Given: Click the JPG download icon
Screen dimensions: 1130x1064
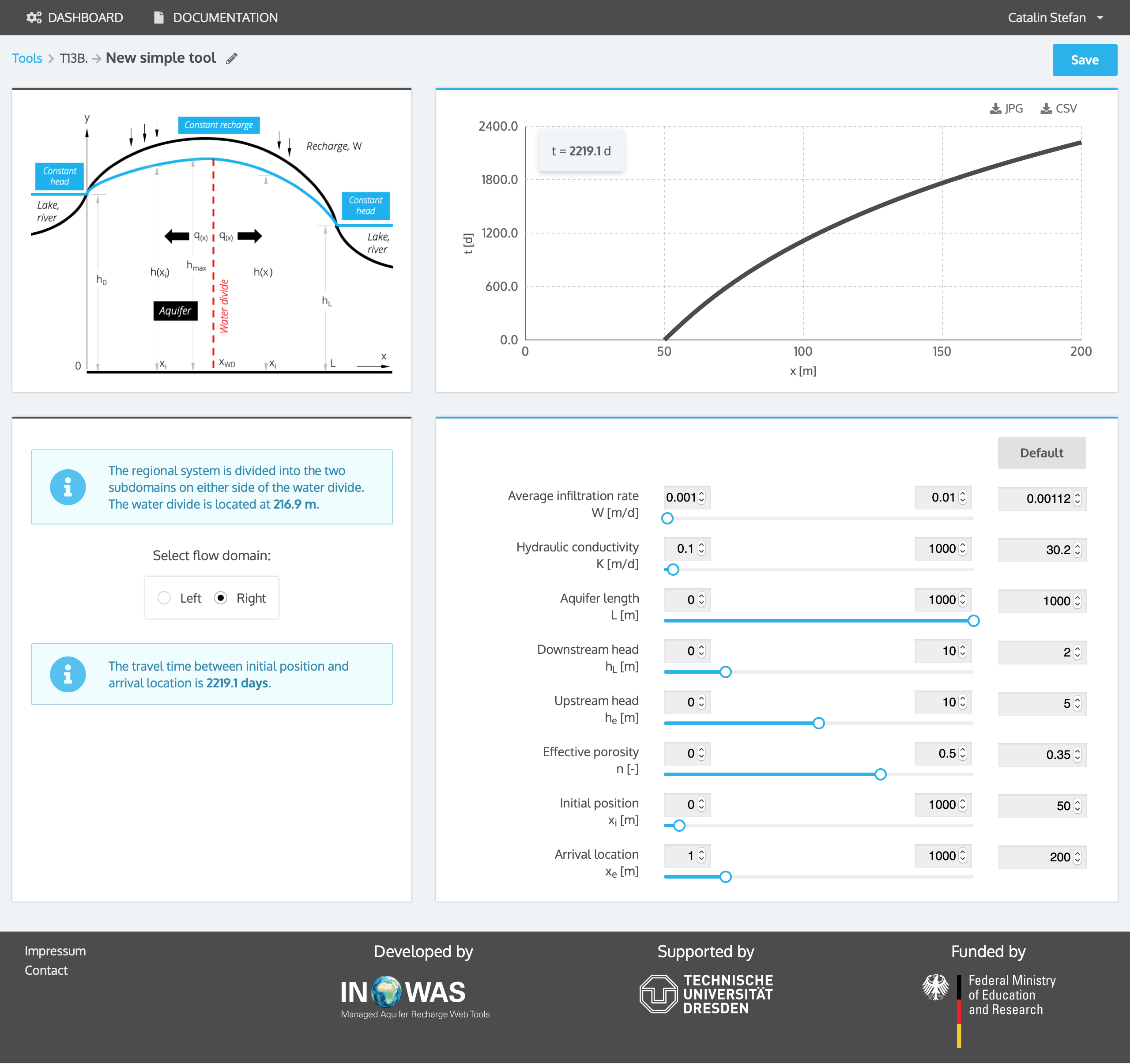Looking at the screenshot, I should pyautogui.click(x=995, y=108).
